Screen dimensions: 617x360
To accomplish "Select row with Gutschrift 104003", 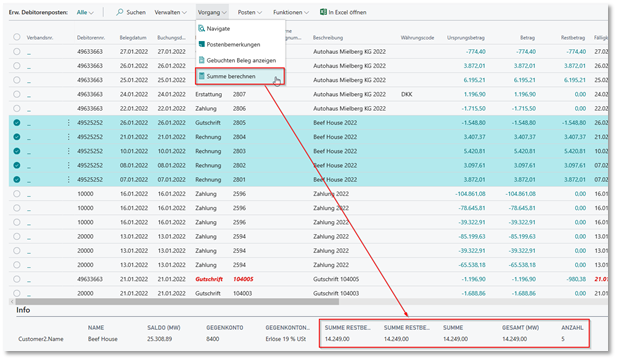I will point(17,293).
